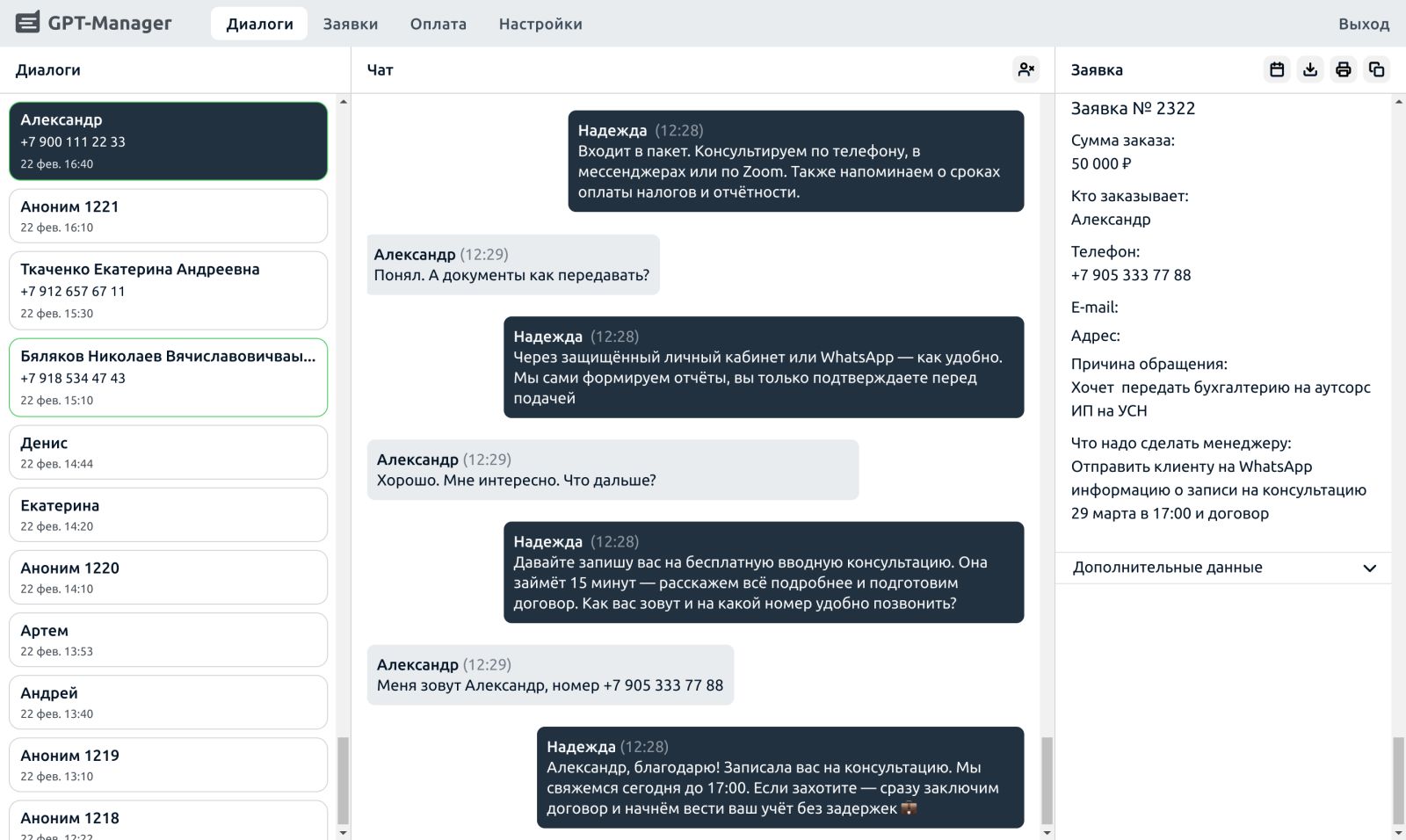The image size is (1406, 840).
Task: Open the calendar icon in Заявка panel
Action: [x=1277, y=69]
